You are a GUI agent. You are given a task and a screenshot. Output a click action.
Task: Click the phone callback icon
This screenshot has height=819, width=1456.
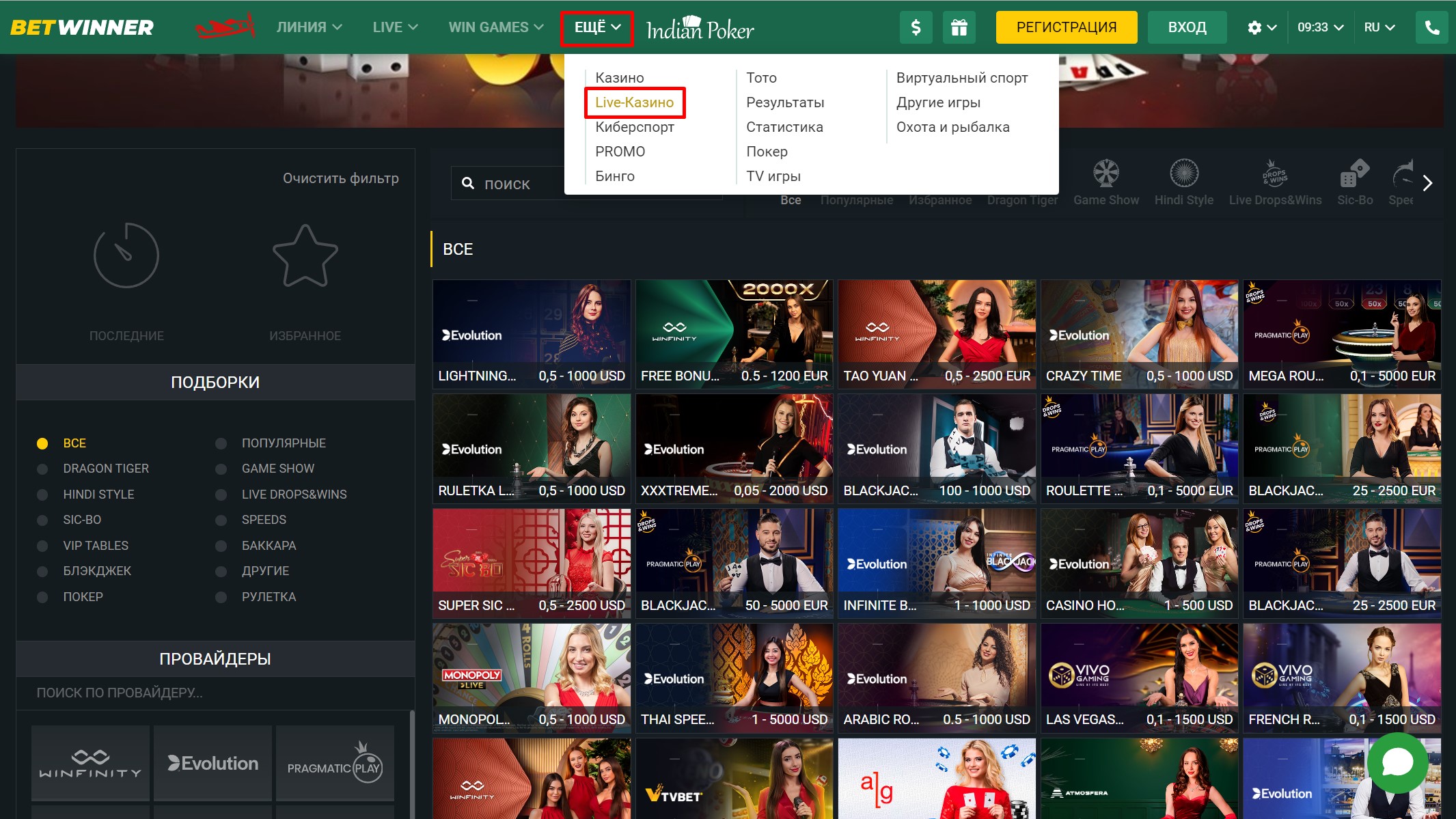(x=1432, y=27)
